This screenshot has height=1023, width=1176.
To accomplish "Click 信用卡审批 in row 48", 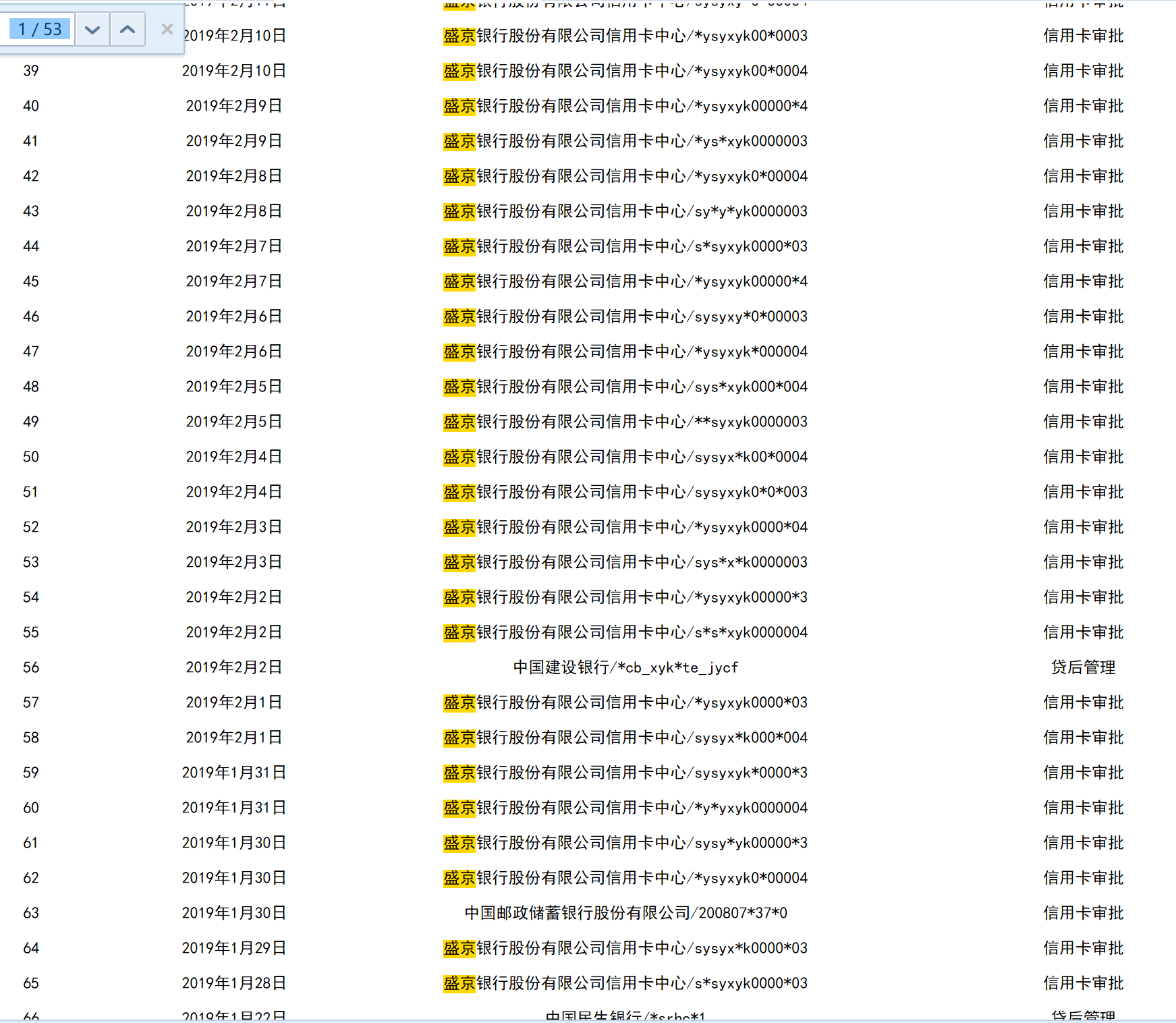I will [x=1084, y=387].
